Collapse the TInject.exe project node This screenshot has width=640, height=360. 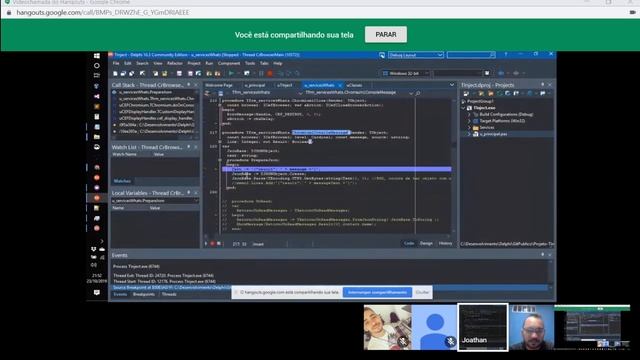[463, 108]
